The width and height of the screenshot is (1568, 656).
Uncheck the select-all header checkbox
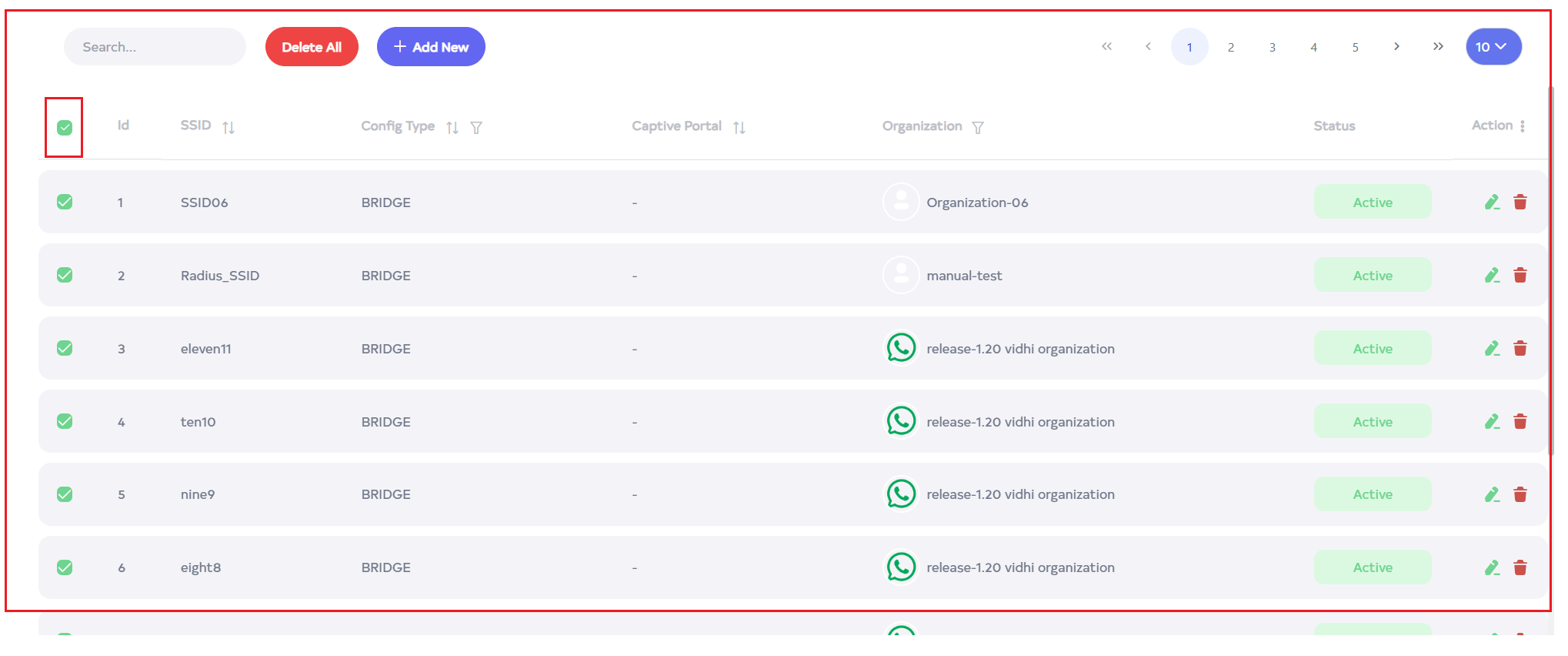pos(65,128)
